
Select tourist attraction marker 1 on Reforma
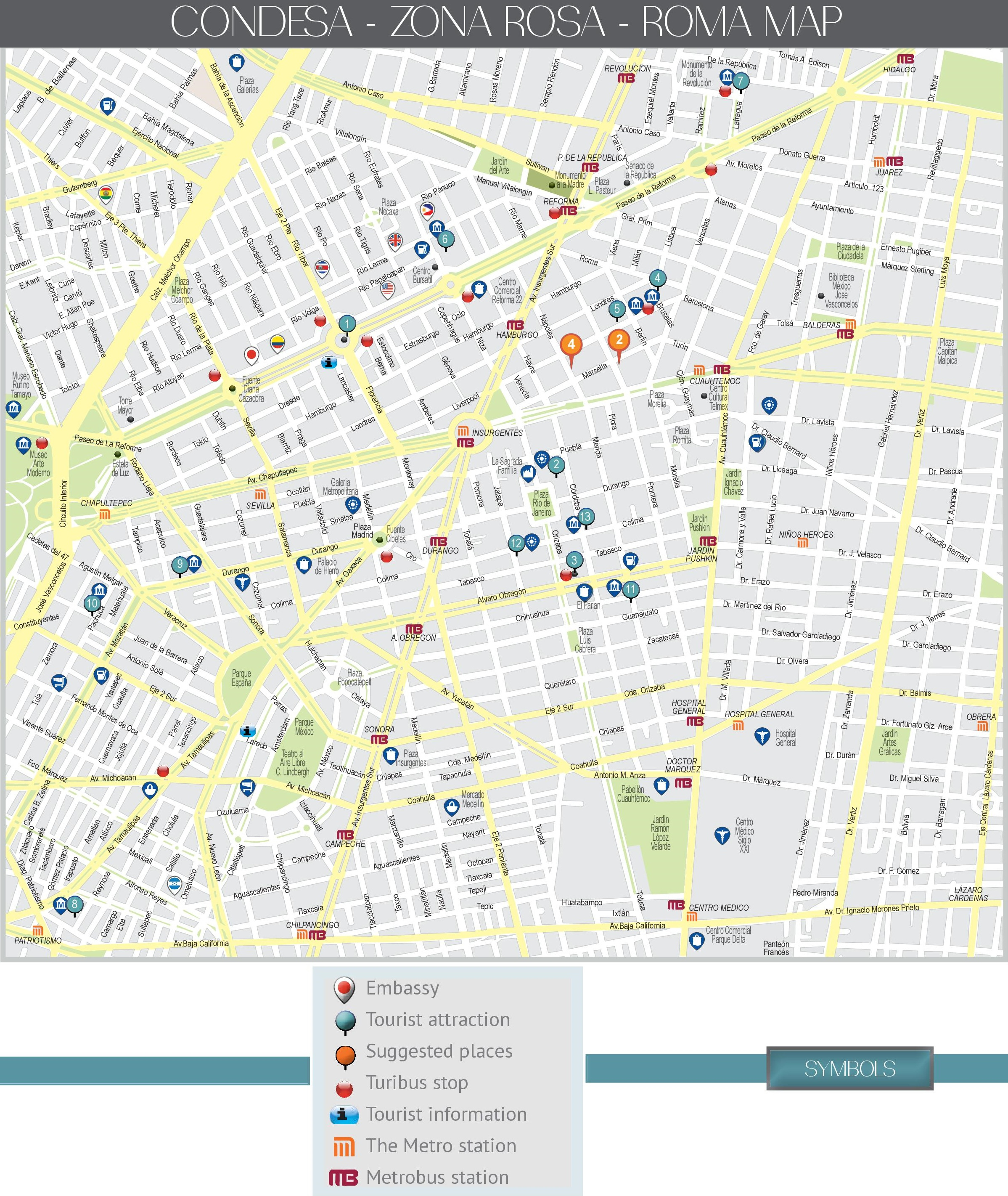[347, 324]
